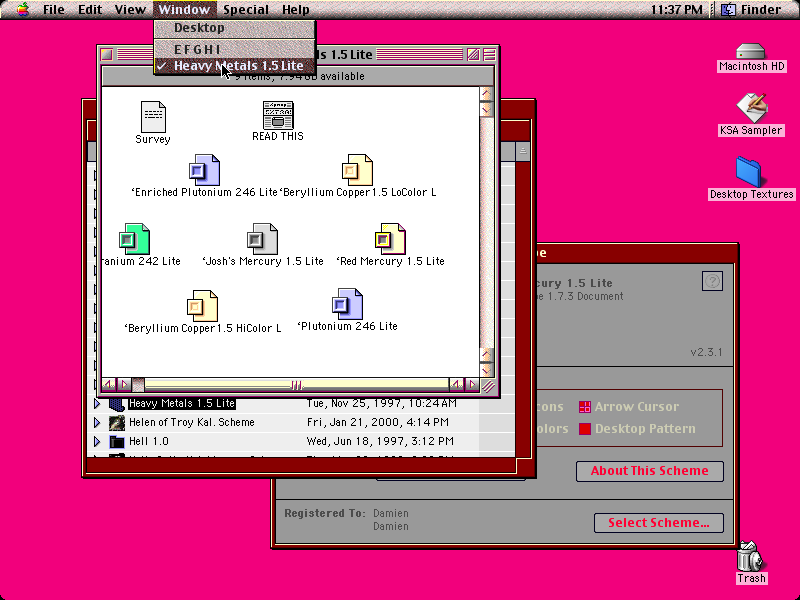
Task: Open the Apple menu icon
Action: tap(22, 9)
